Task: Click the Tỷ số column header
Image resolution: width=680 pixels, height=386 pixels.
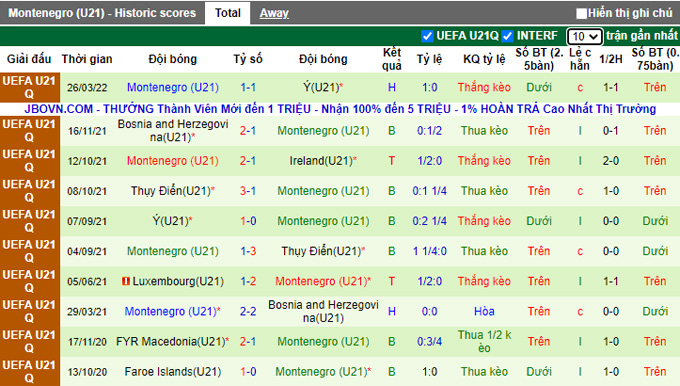Action: 248,59
